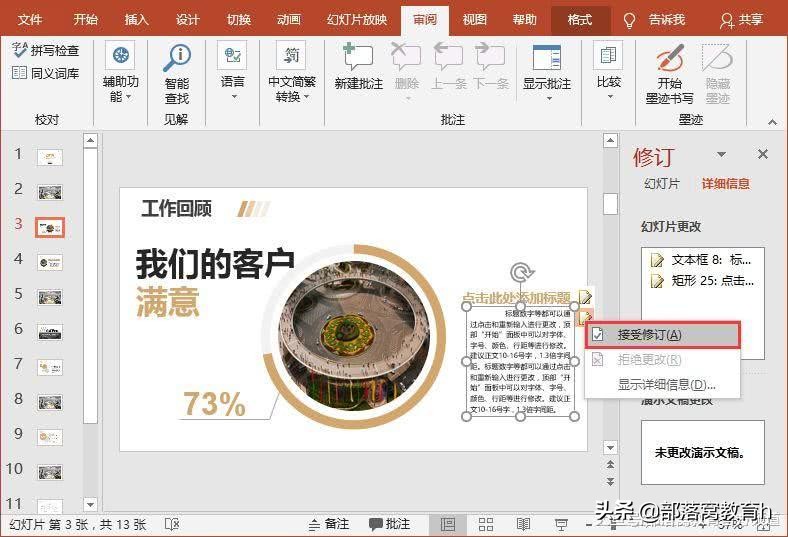Select slide 1 thumbnail
This screenshot has height=537, width=788.
(x=49, y=157)
